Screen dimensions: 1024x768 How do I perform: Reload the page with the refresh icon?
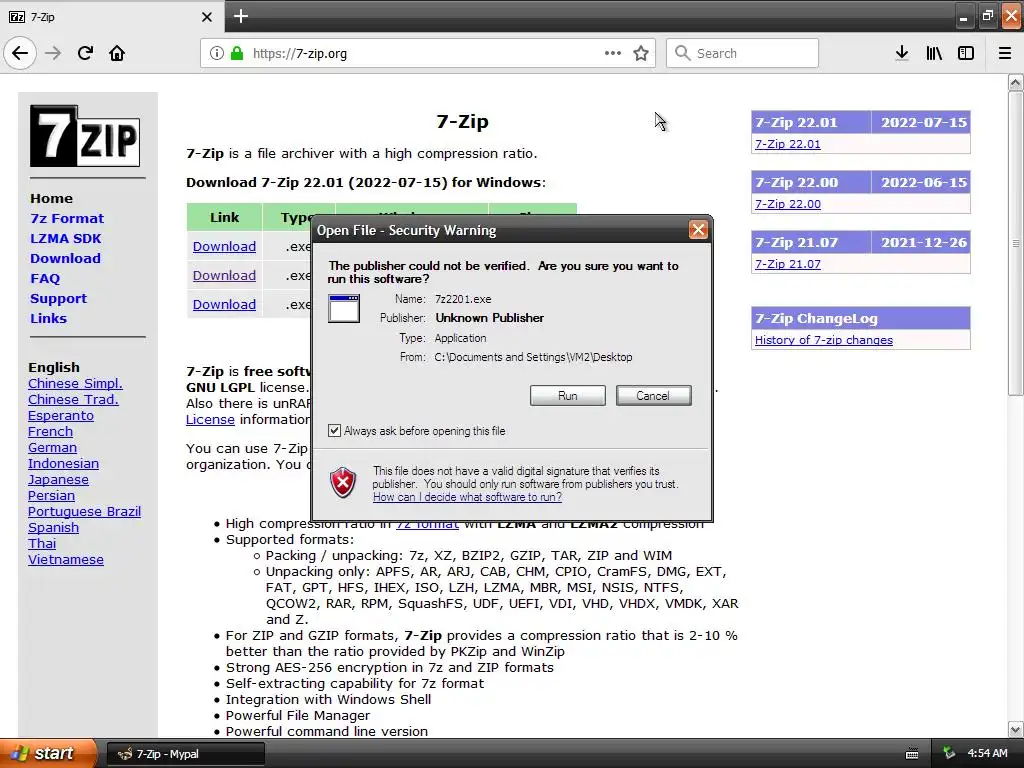point(85,53)
